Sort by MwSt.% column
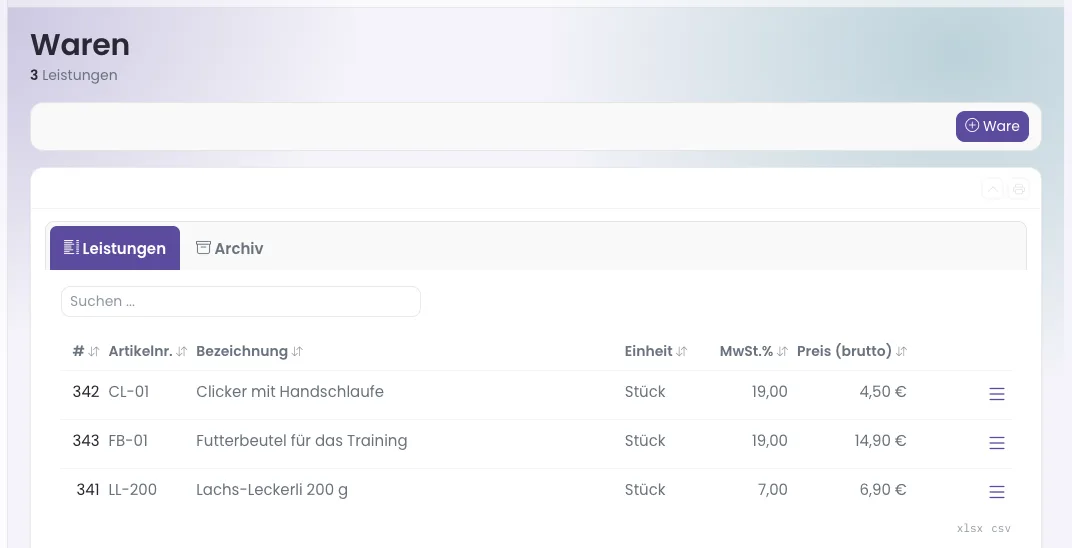The height and width of the screenshot is (548, 1072). 753,351
